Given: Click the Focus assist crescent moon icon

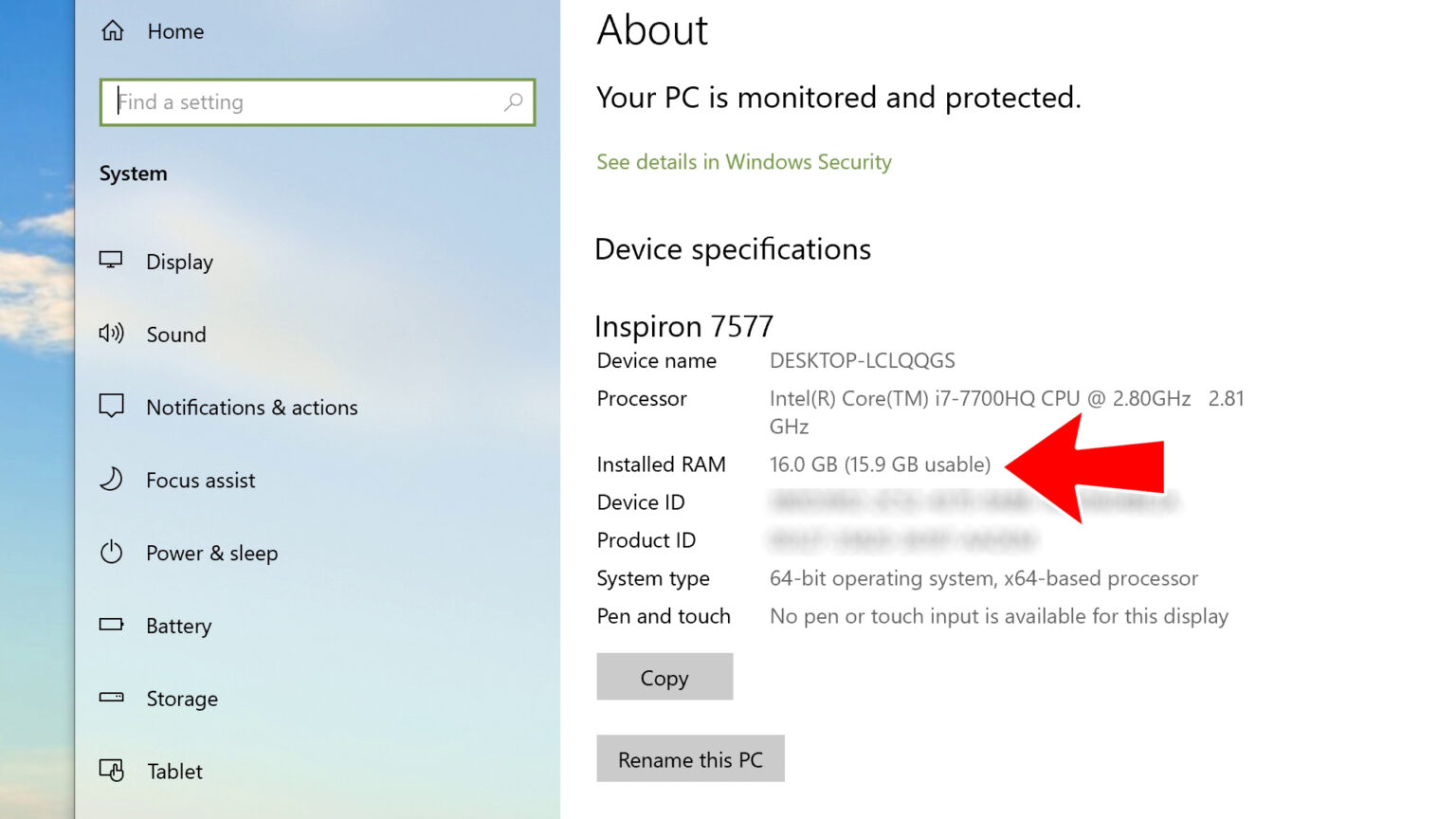Looking at the screenshot, I should tap(112, 480).
